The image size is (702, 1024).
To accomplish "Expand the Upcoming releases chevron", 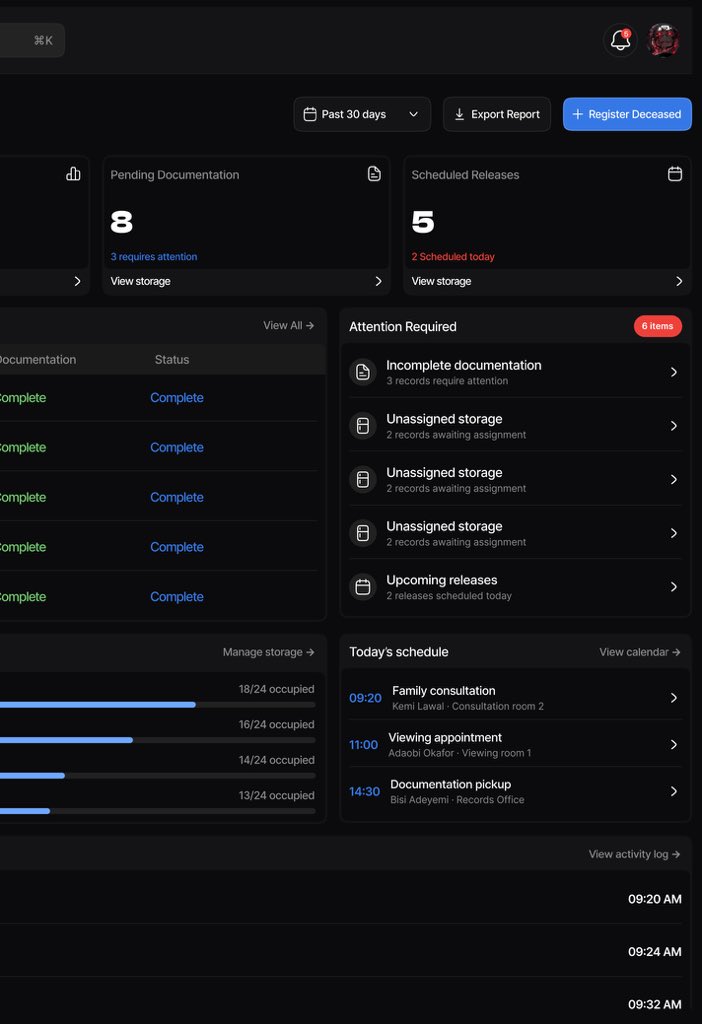I will (x=674, y=587).
